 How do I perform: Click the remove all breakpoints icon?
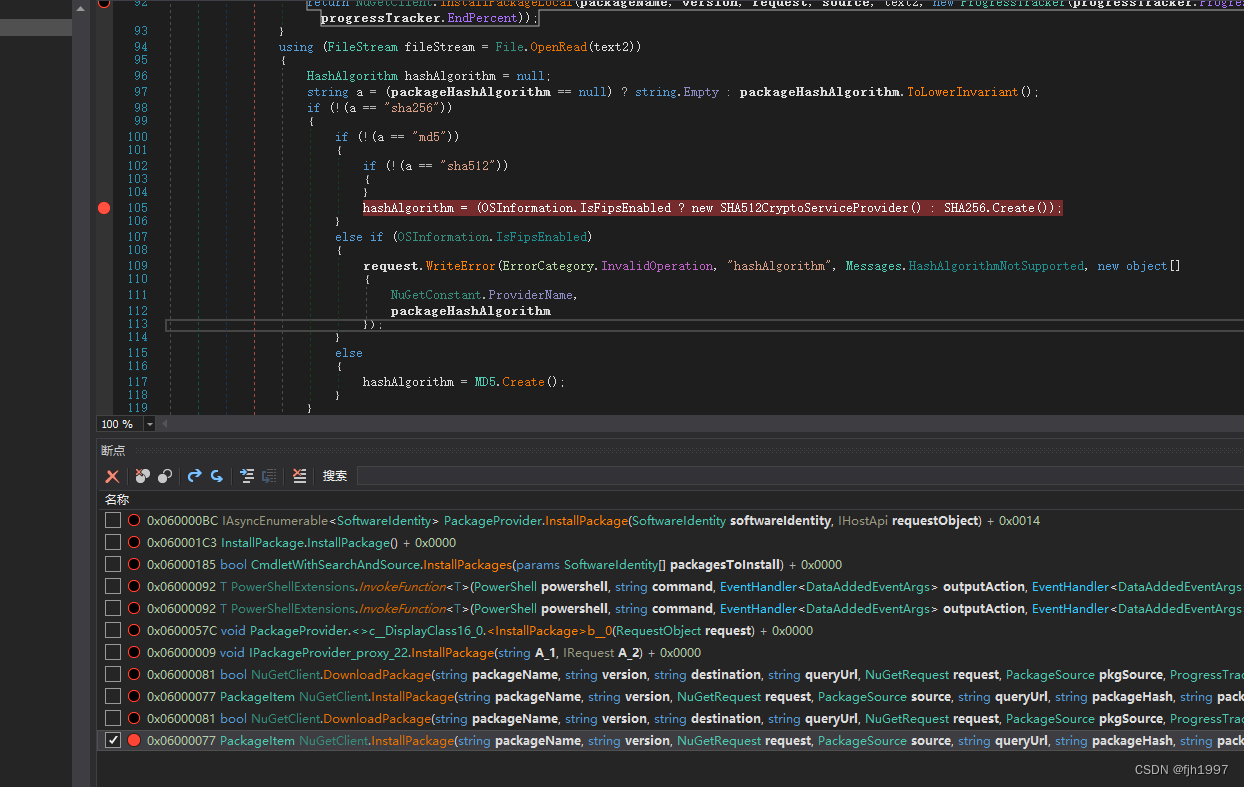click(x=143, y=476)
